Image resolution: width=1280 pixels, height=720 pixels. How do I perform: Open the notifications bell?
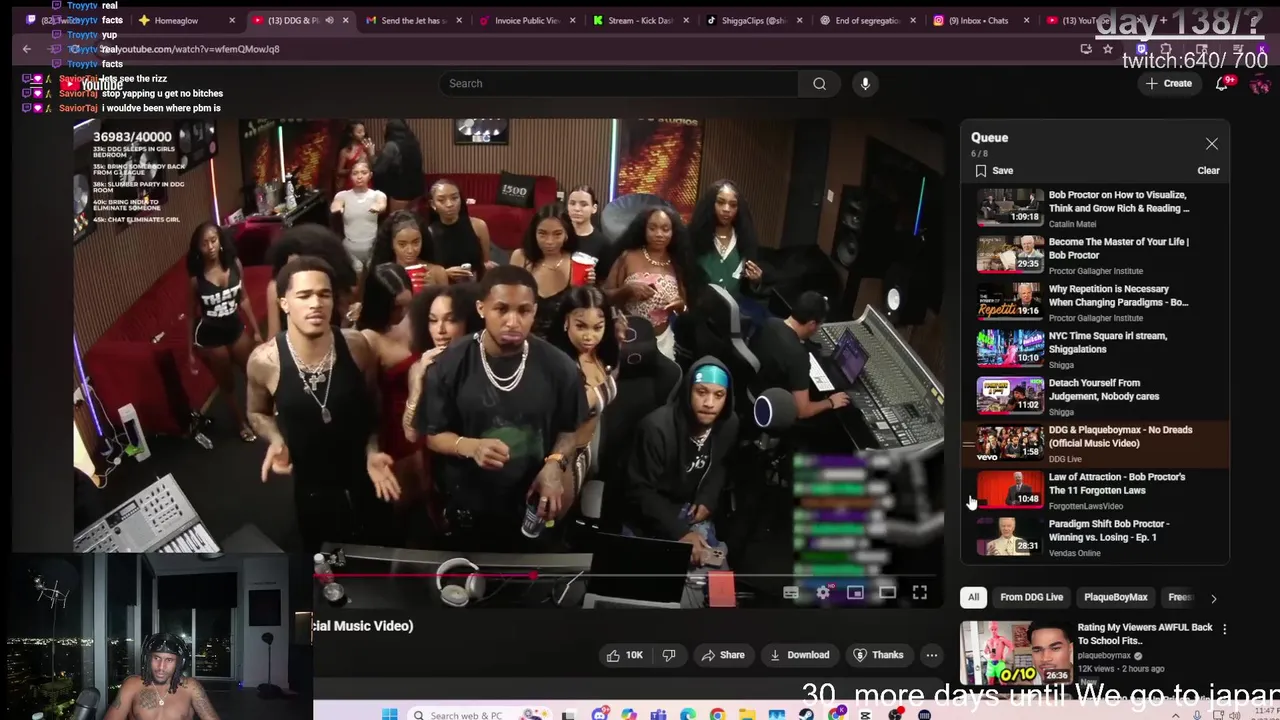(x=1222, y=84)
